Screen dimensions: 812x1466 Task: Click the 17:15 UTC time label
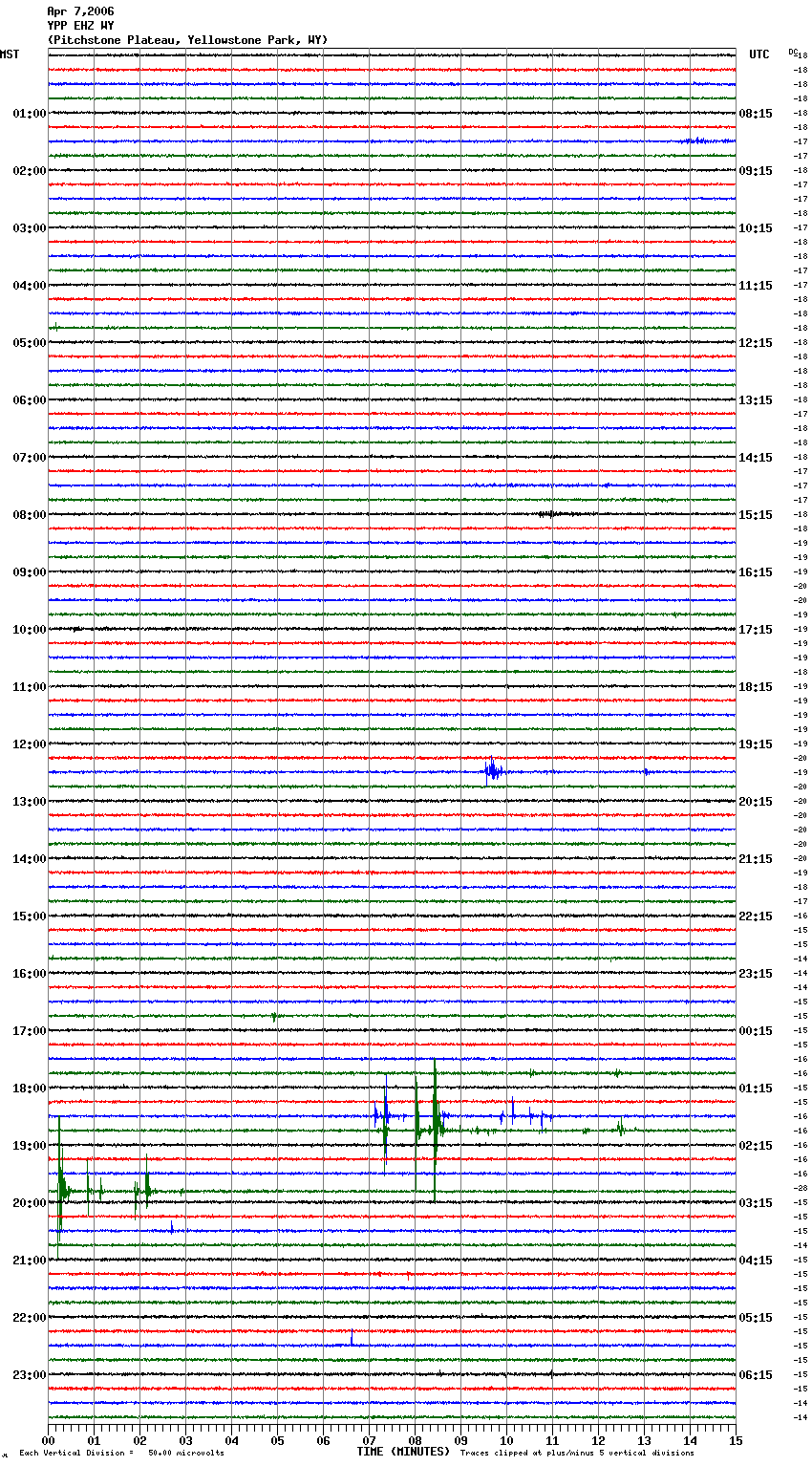(x=756, y=630)
